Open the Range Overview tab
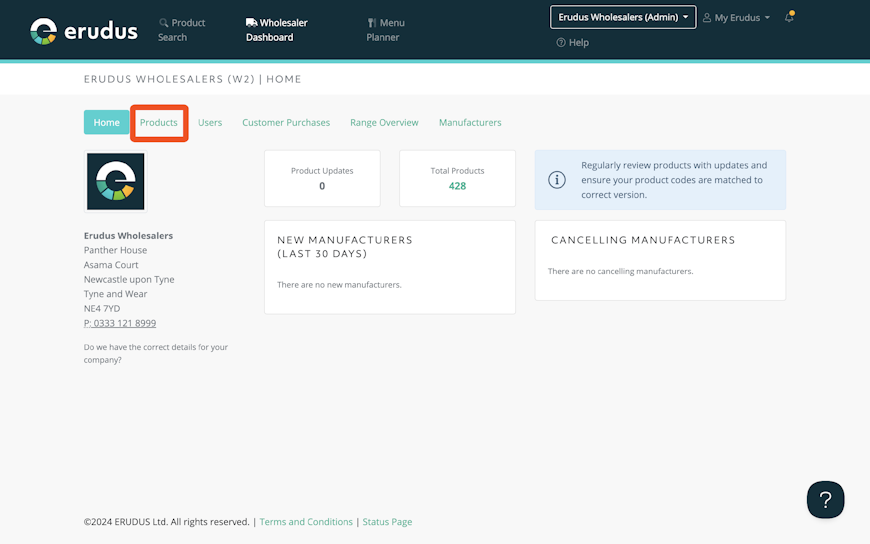Viewport: 870px width, 544px height. (x=384, y=123)
